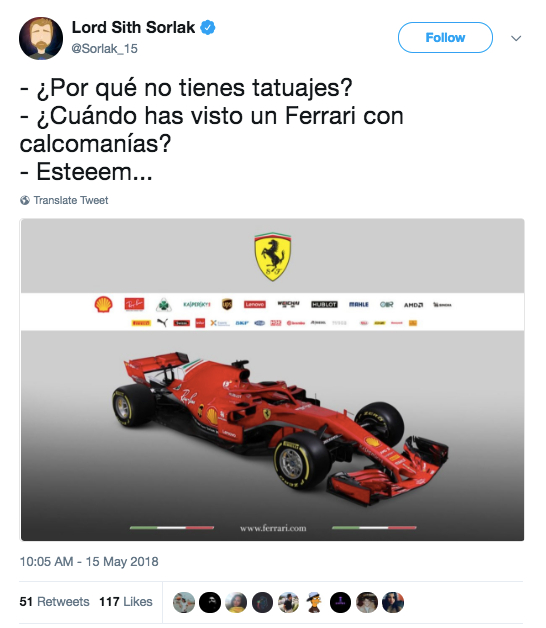Open the first liker avatar

point(184,602)
